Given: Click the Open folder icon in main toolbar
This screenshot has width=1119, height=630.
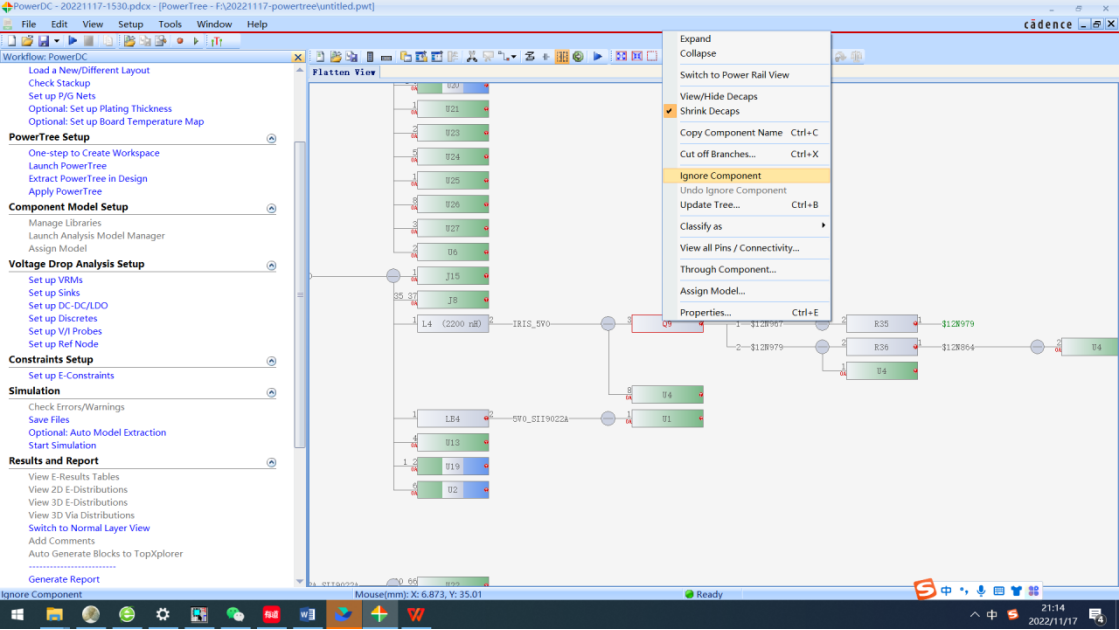Looking at the screenshot, I should [27, 41].
